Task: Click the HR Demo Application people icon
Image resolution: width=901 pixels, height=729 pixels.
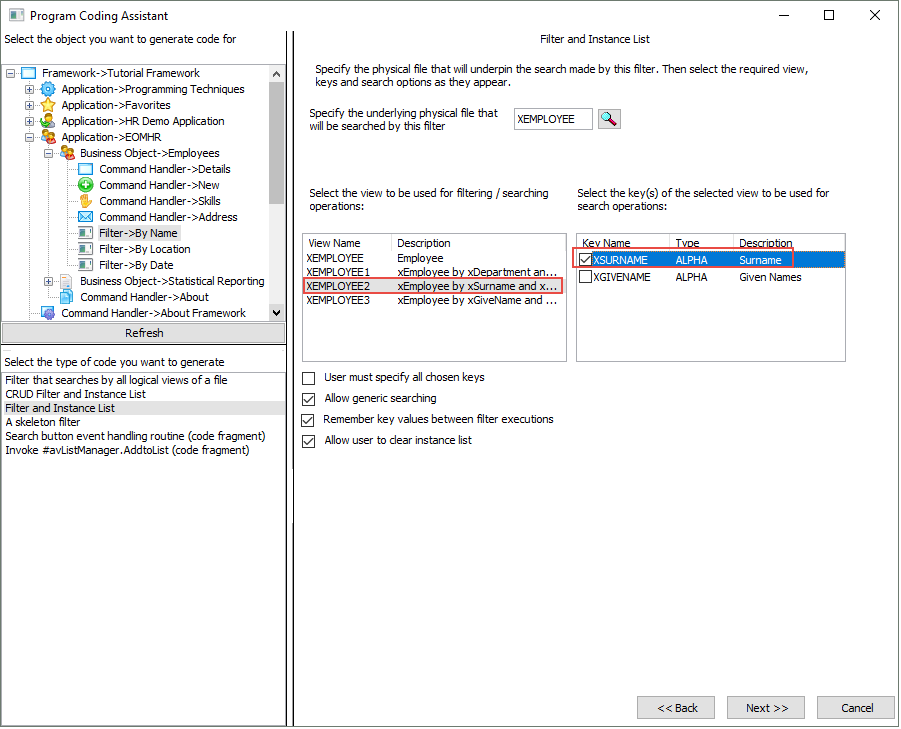Action: pos(48,121)
